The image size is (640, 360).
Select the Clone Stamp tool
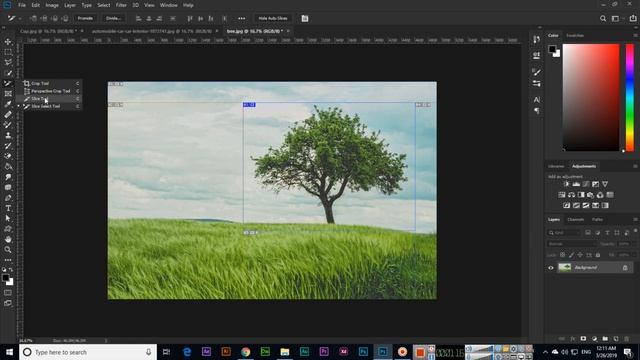click(8, 136)
